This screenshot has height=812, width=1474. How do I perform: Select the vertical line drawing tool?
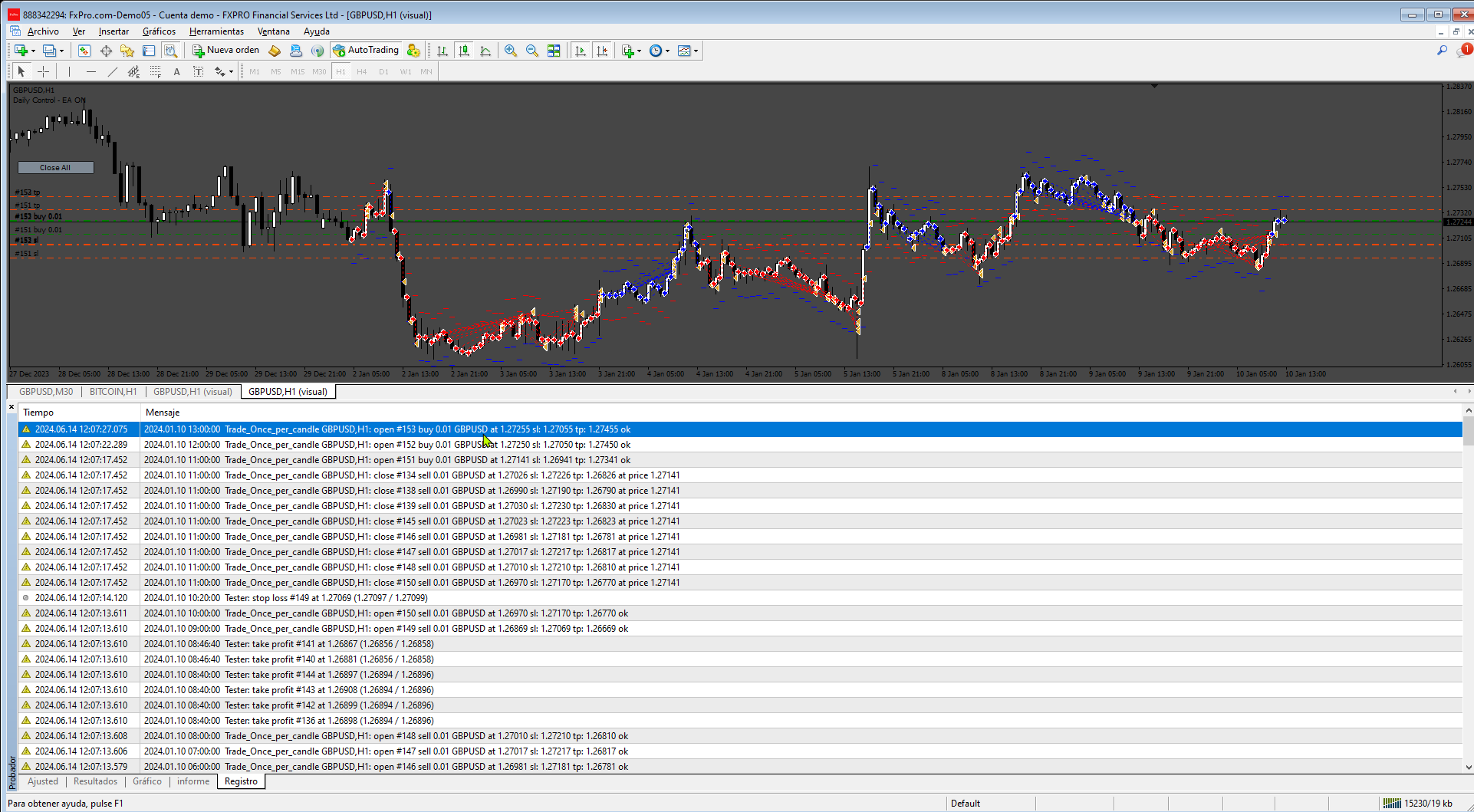tap(69, 71)
